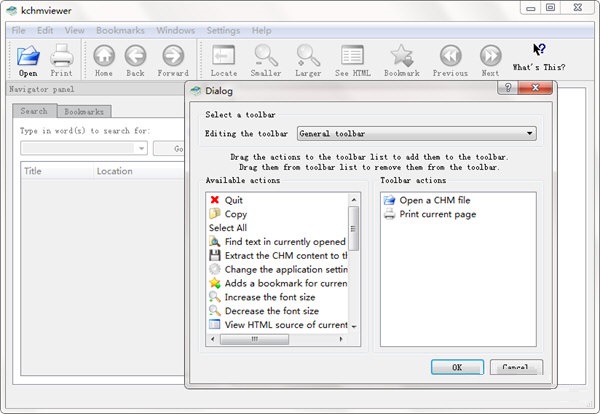
Task: Click the dialog help question button
Action: click(x=509, y=89)
